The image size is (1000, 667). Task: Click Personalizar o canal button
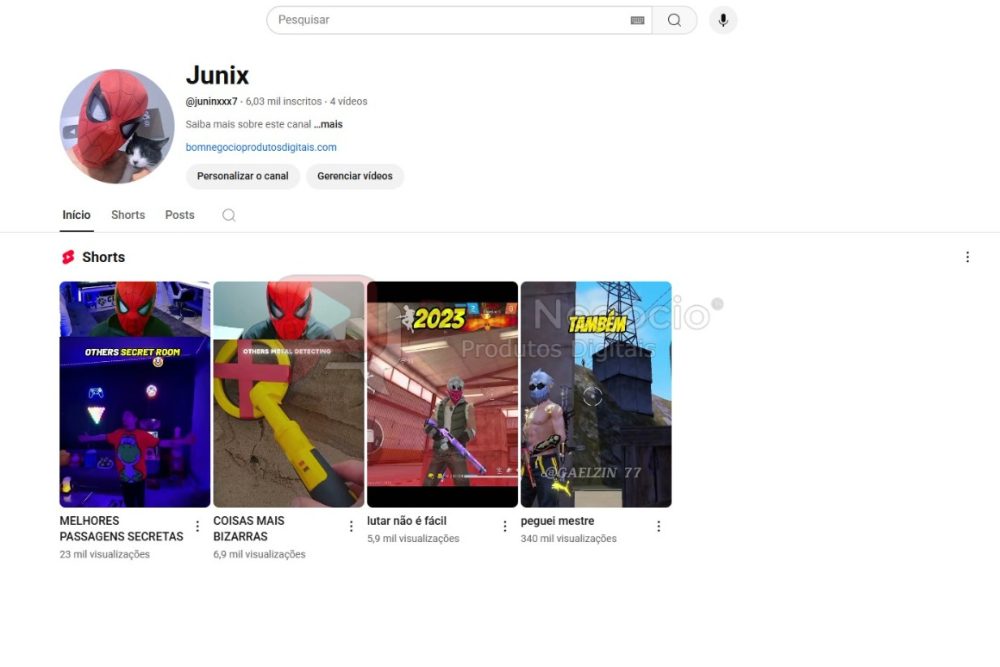(242, 176)
